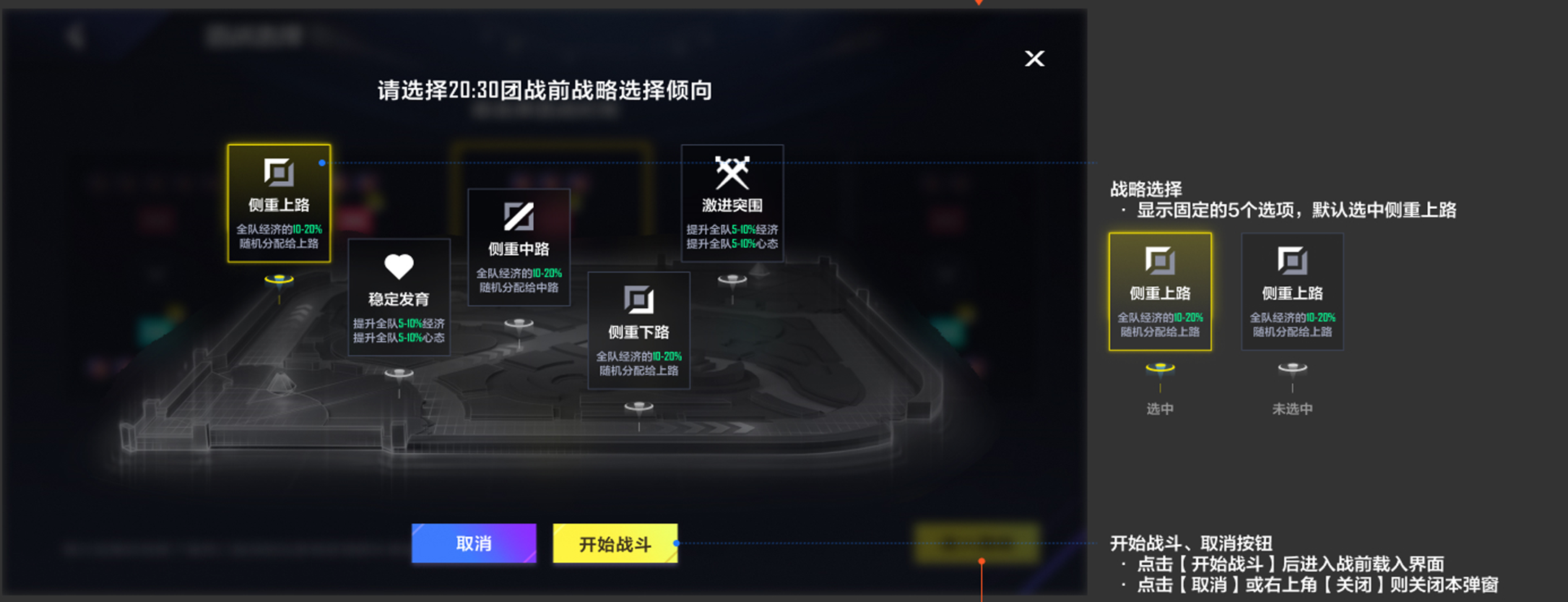Click the nested squares icon on 侧重下路

pos(638,299)
